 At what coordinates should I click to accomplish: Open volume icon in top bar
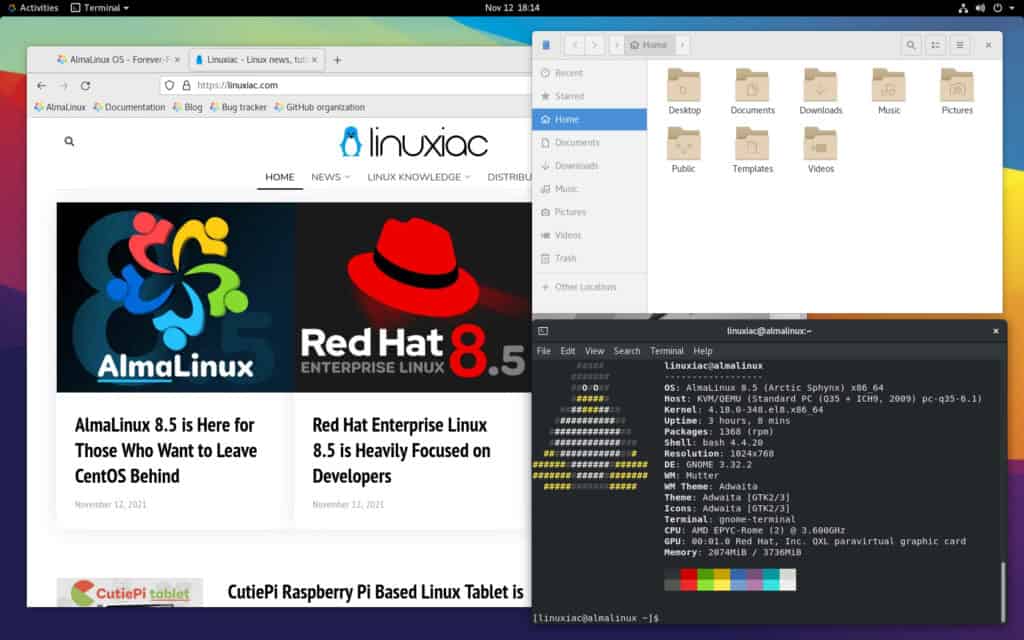coord(980,8)
